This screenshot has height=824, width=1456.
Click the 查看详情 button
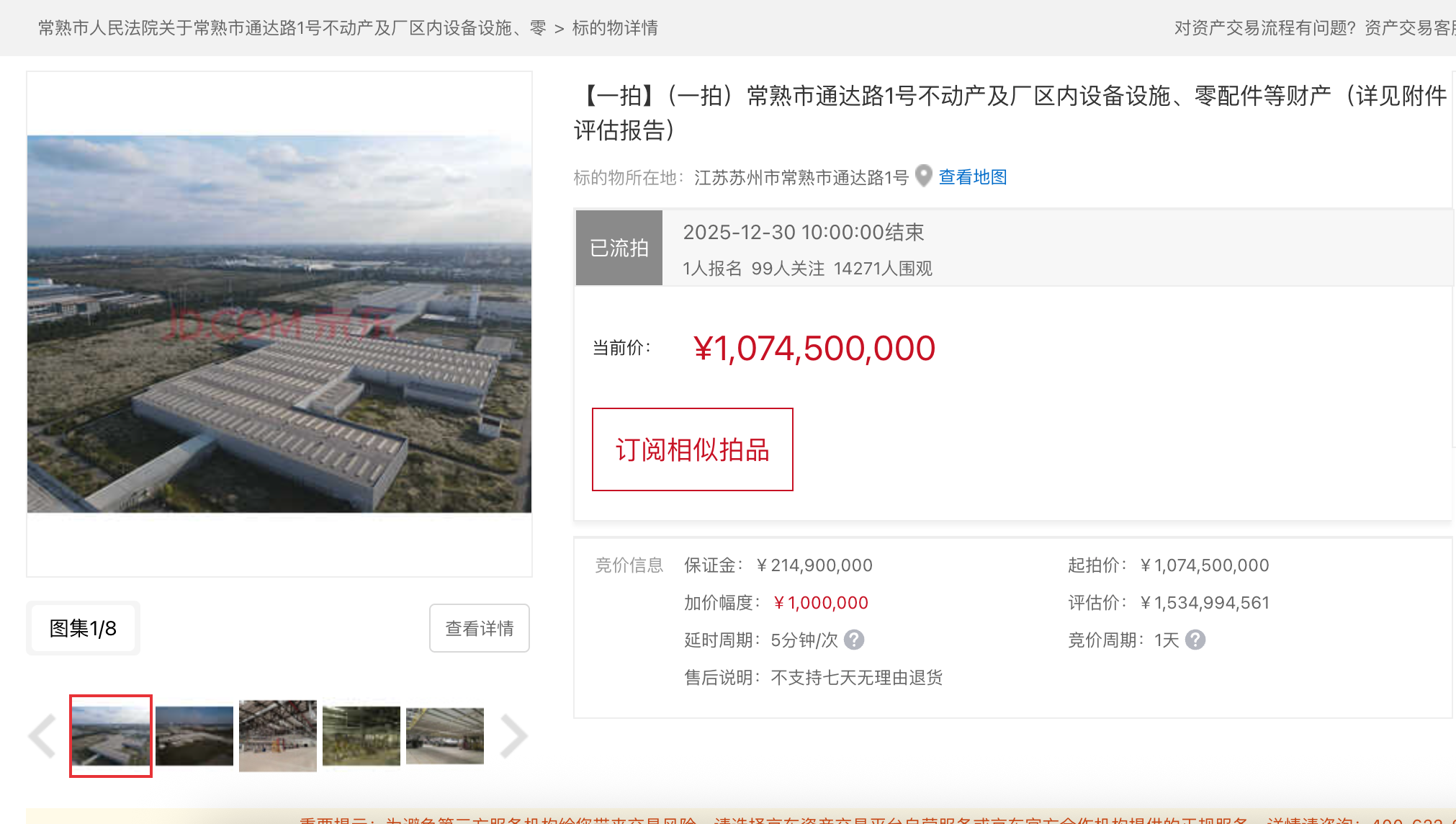[480, 628]
